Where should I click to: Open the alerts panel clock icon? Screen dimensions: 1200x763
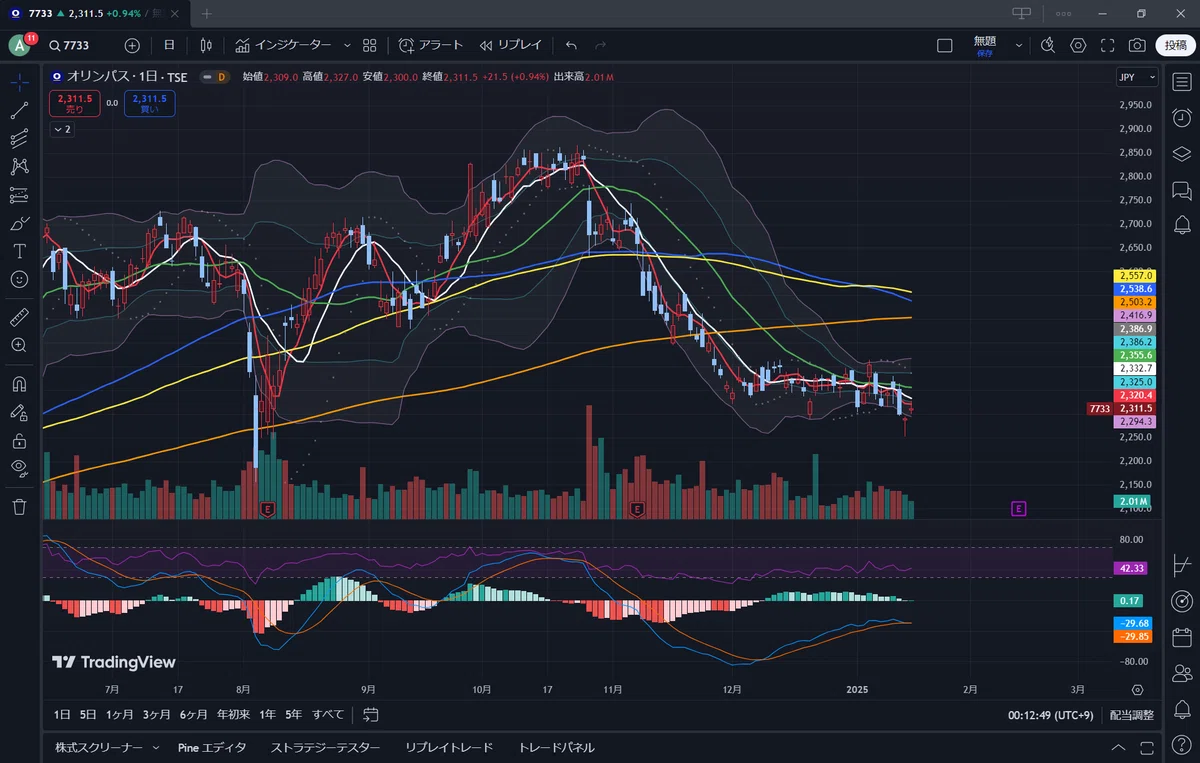point(1181,118)
